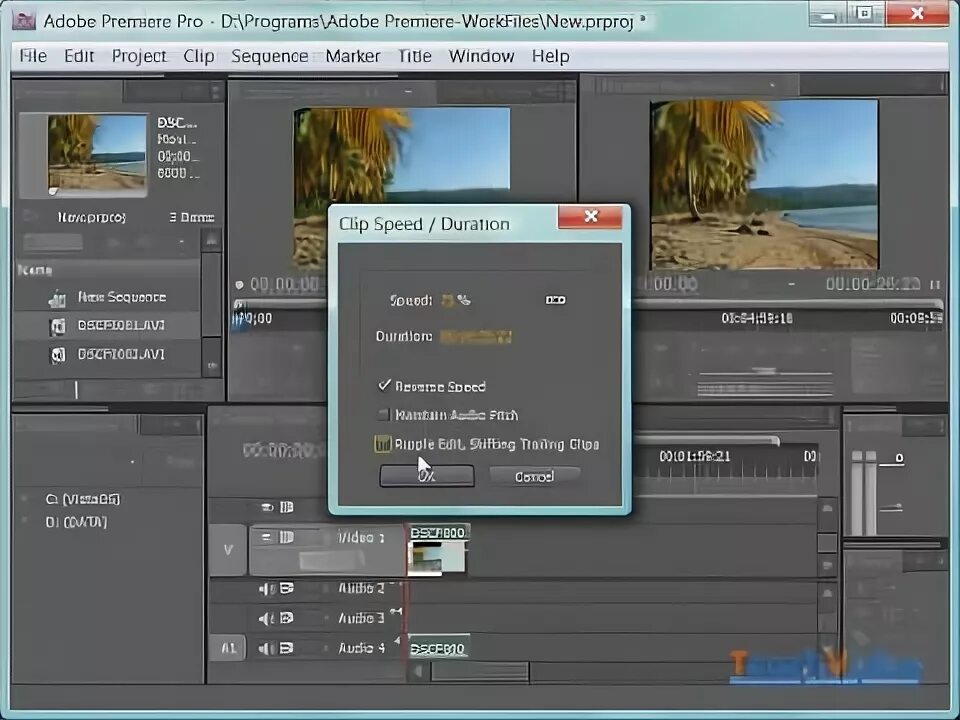
Task: Mute the Audio 3 track speaker icon
Action: [x=266, y=618]
